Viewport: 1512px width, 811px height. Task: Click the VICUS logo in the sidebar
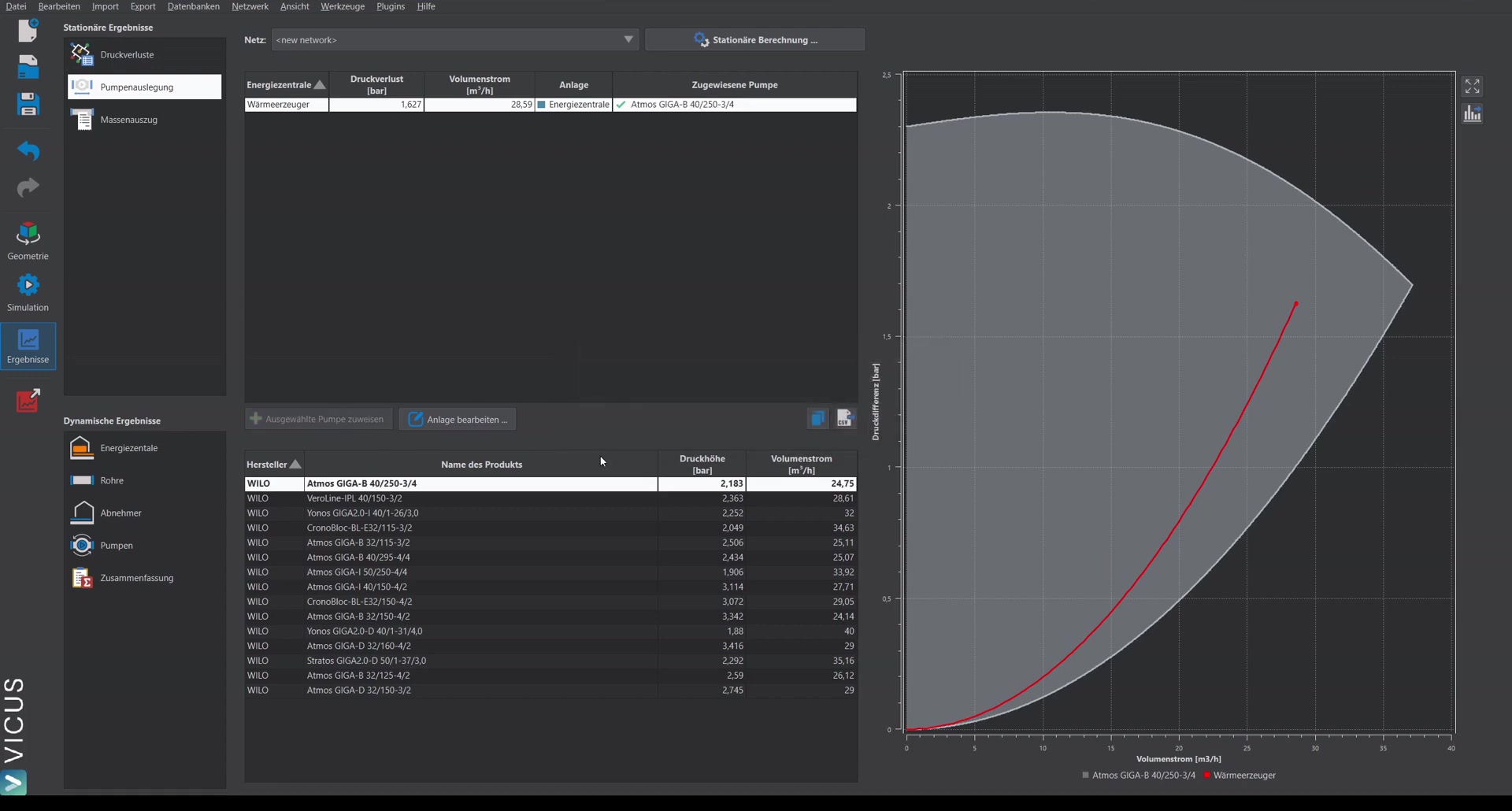pos(14,736)
